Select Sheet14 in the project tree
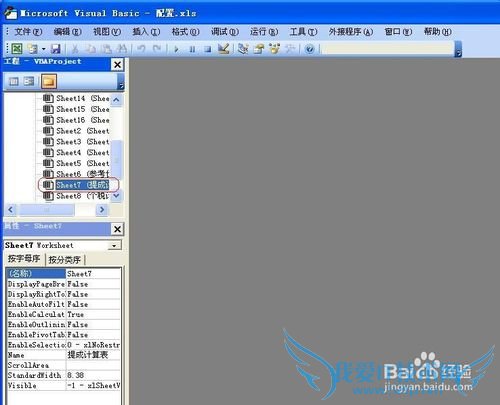This screenshot has width=500, height=405. [76, 98]
